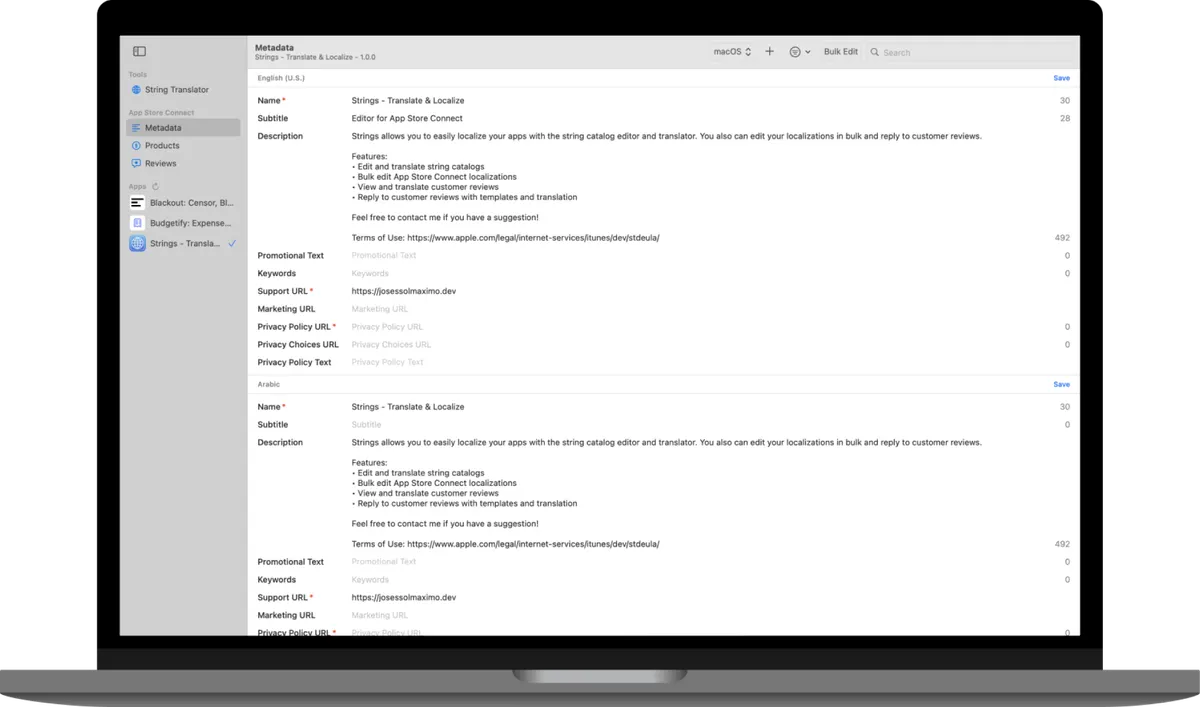Click the Bulk Edit button
Screen dimensions: 1200x707
coord(841,52)
